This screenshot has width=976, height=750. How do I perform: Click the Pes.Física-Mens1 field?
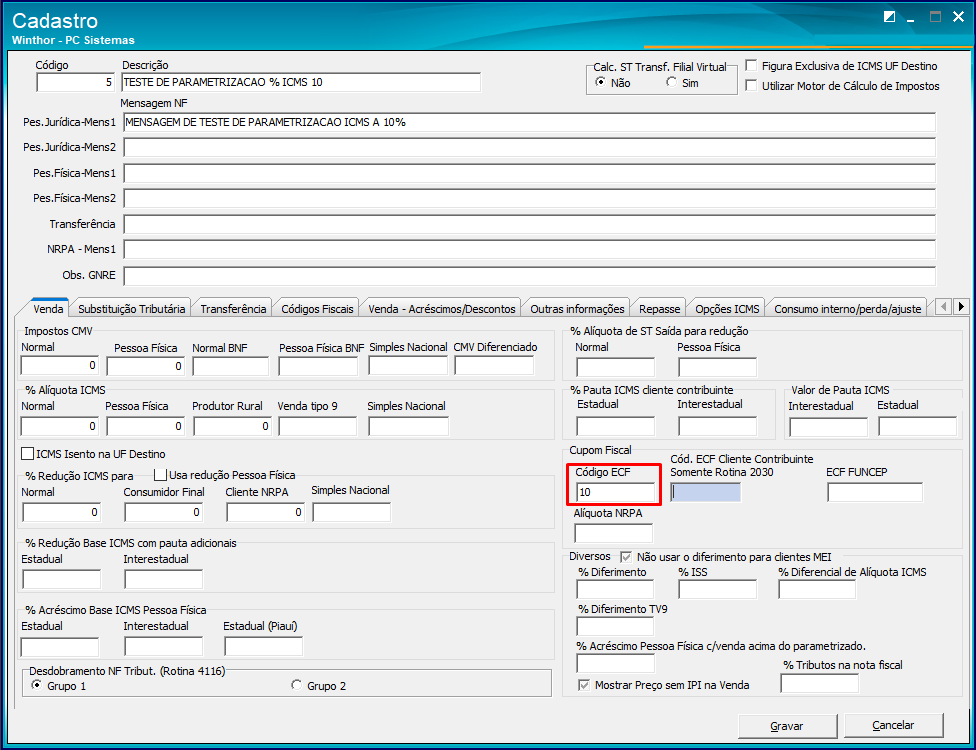pos(529,173)
